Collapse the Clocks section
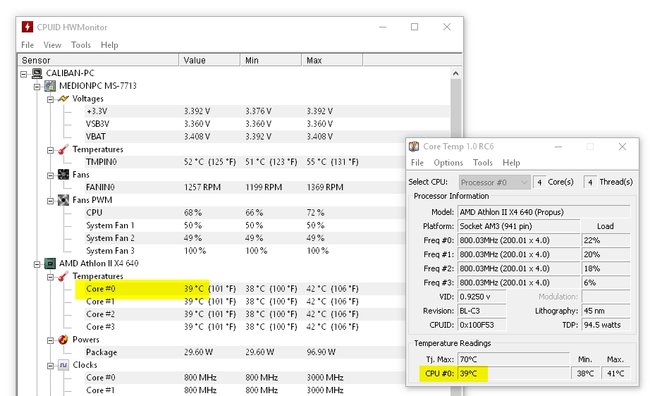 coord(50,366)
